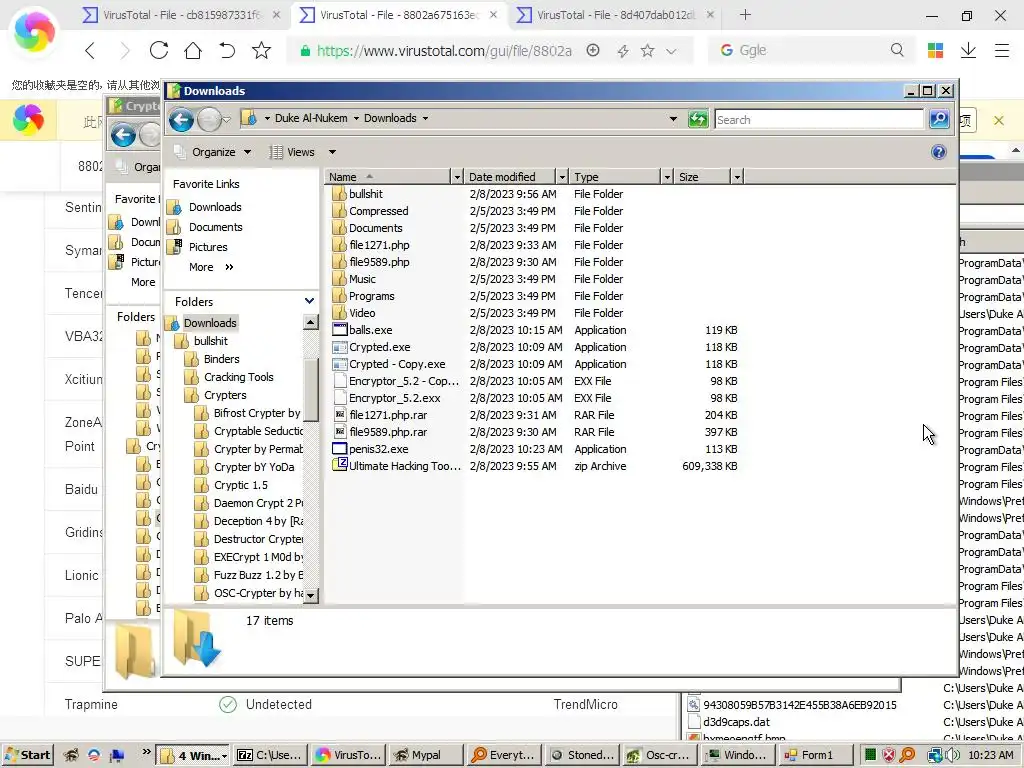This screenshot has height=768, width=1024.
Task: Select Crypters folder in tree
Action: (225, 395)
